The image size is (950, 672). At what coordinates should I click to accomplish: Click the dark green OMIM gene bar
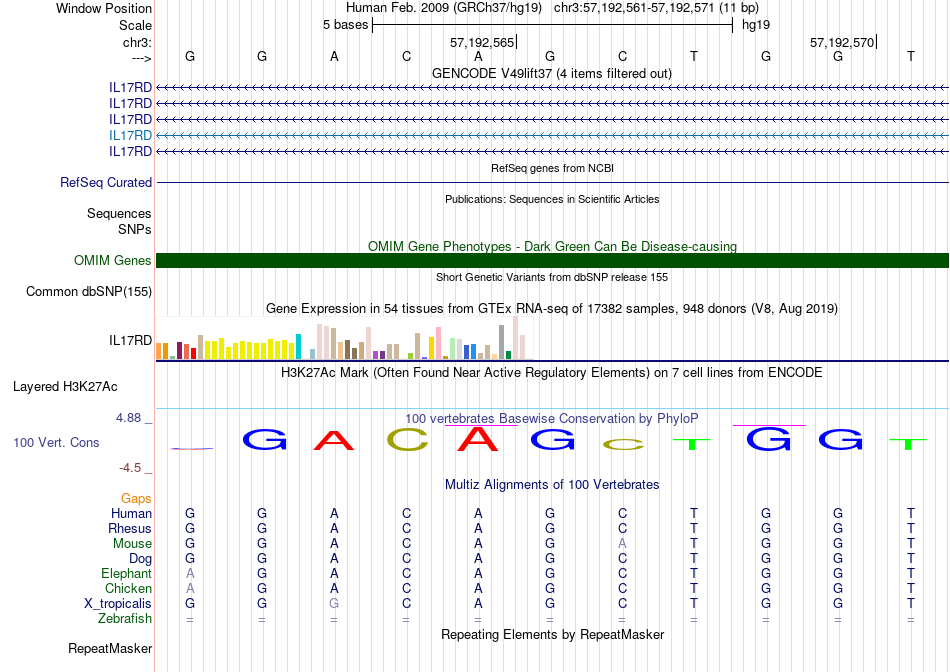[x=552, y=261]
